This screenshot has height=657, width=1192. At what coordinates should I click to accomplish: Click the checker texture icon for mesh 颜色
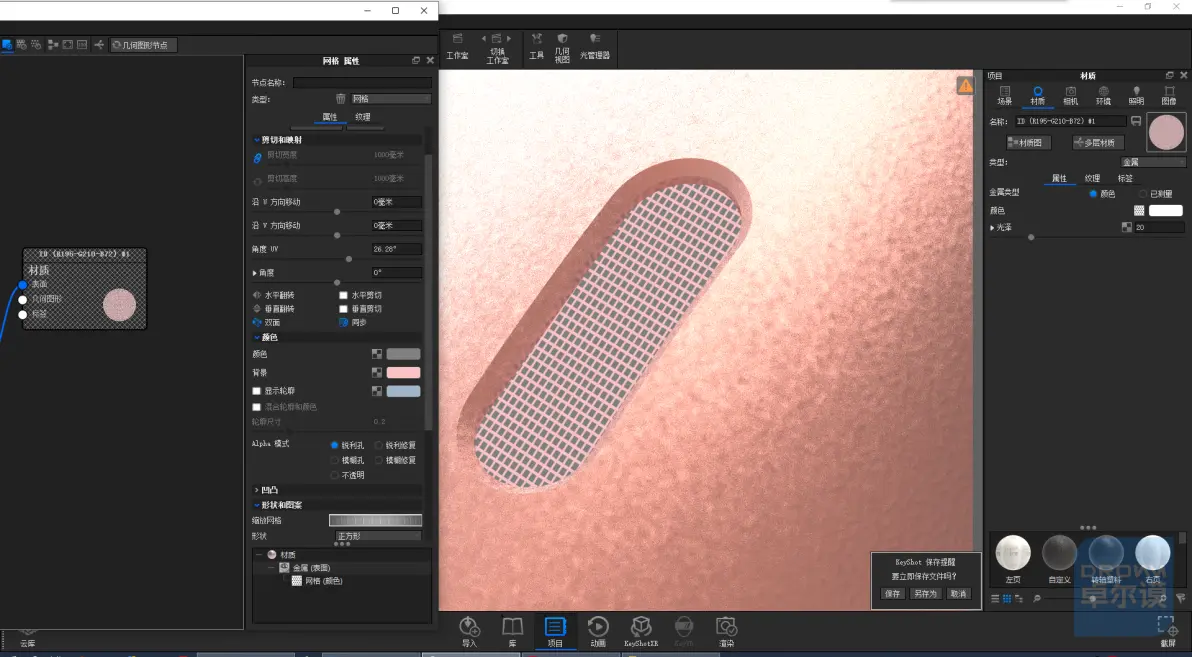point(376,354)
